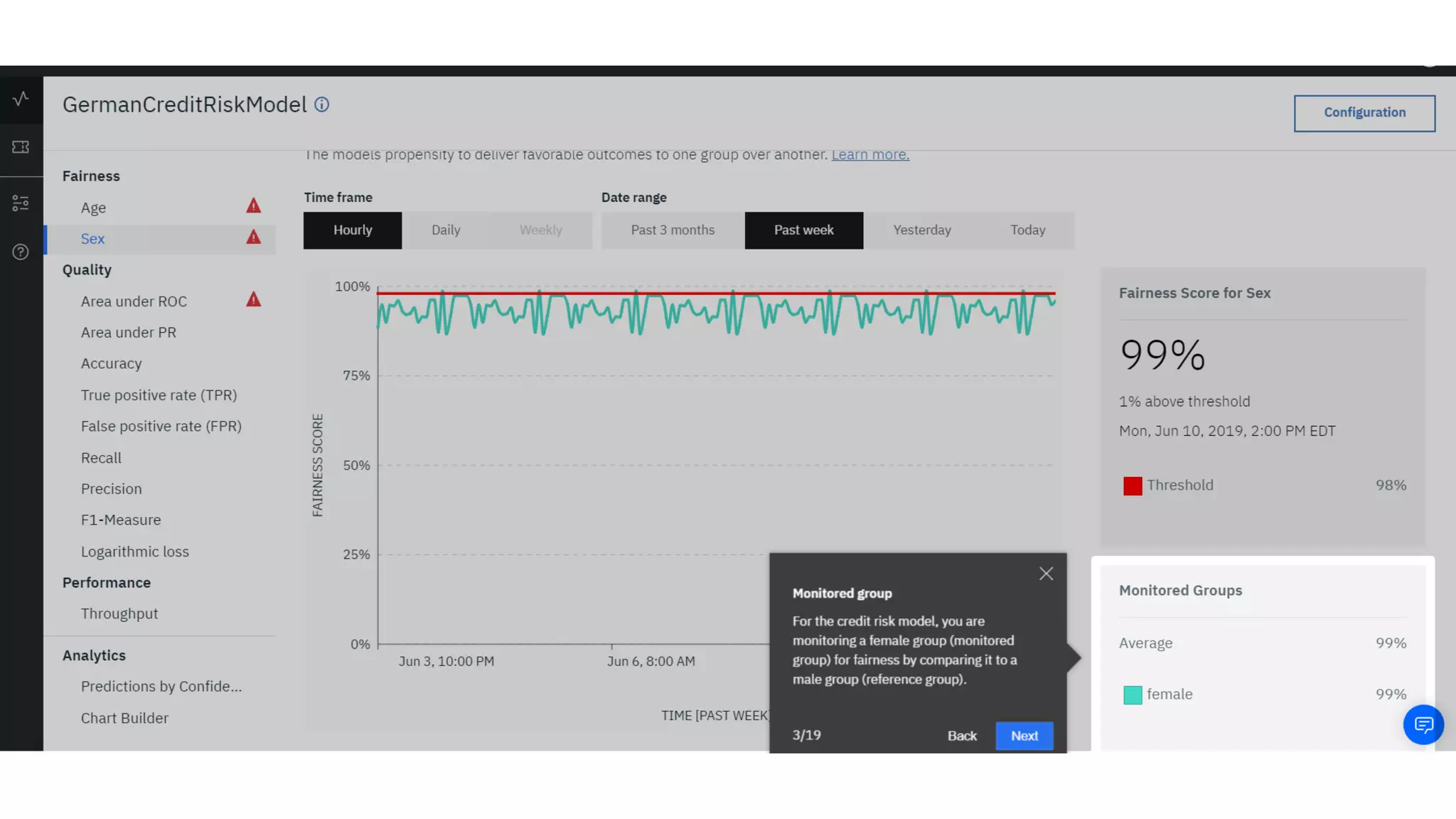Choose the Past 3 months date range

pos(673,230)
